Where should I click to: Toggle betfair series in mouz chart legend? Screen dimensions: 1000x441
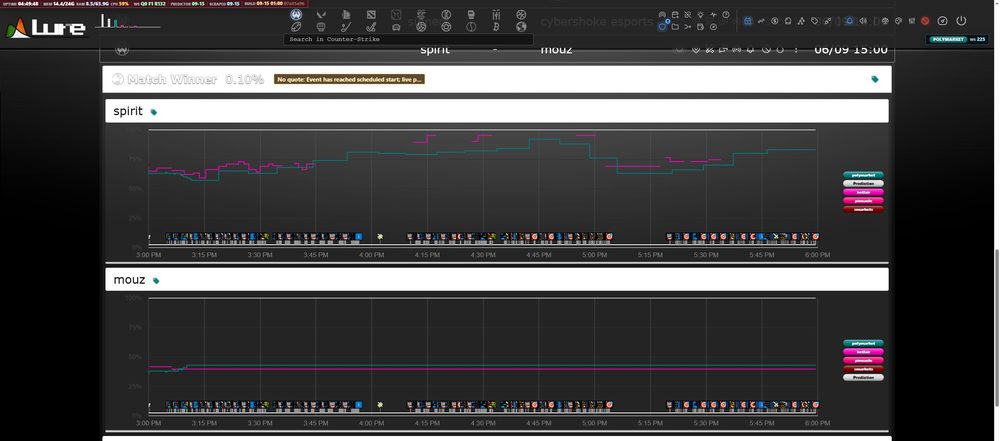[x=863, y=352]
